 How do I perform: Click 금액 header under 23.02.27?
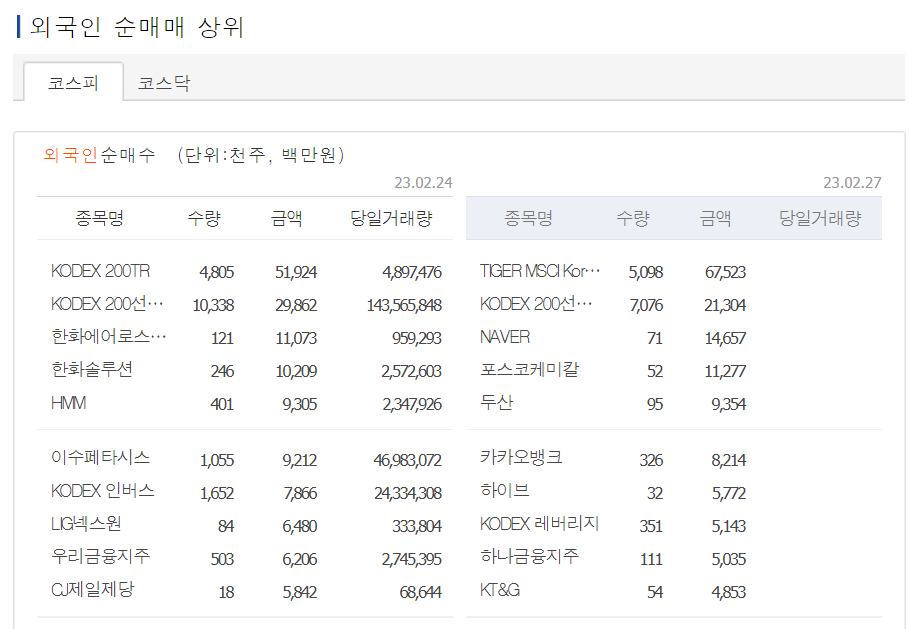[715, 218]
